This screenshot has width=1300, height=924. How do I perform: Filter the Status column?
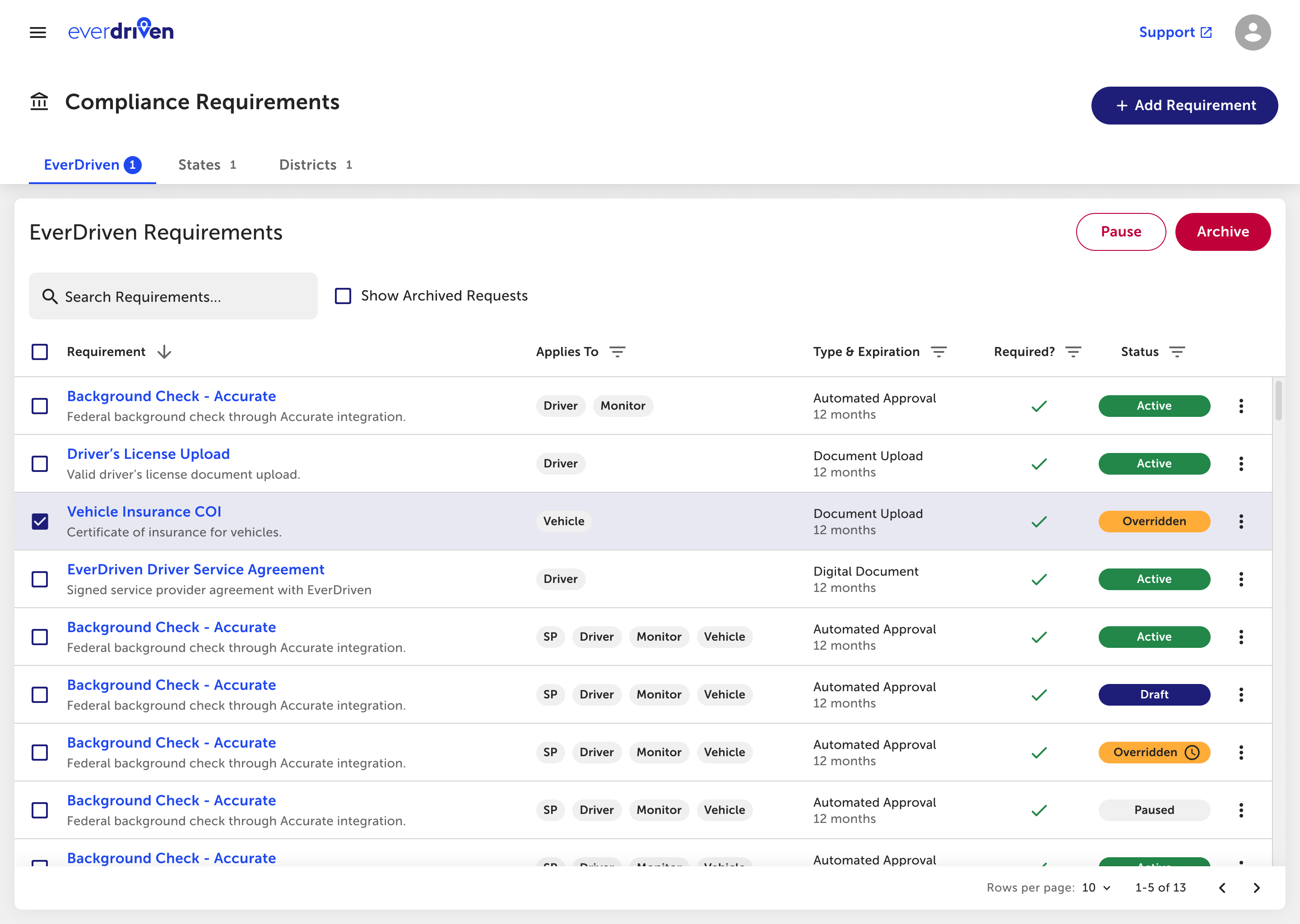click(1177, 351)
